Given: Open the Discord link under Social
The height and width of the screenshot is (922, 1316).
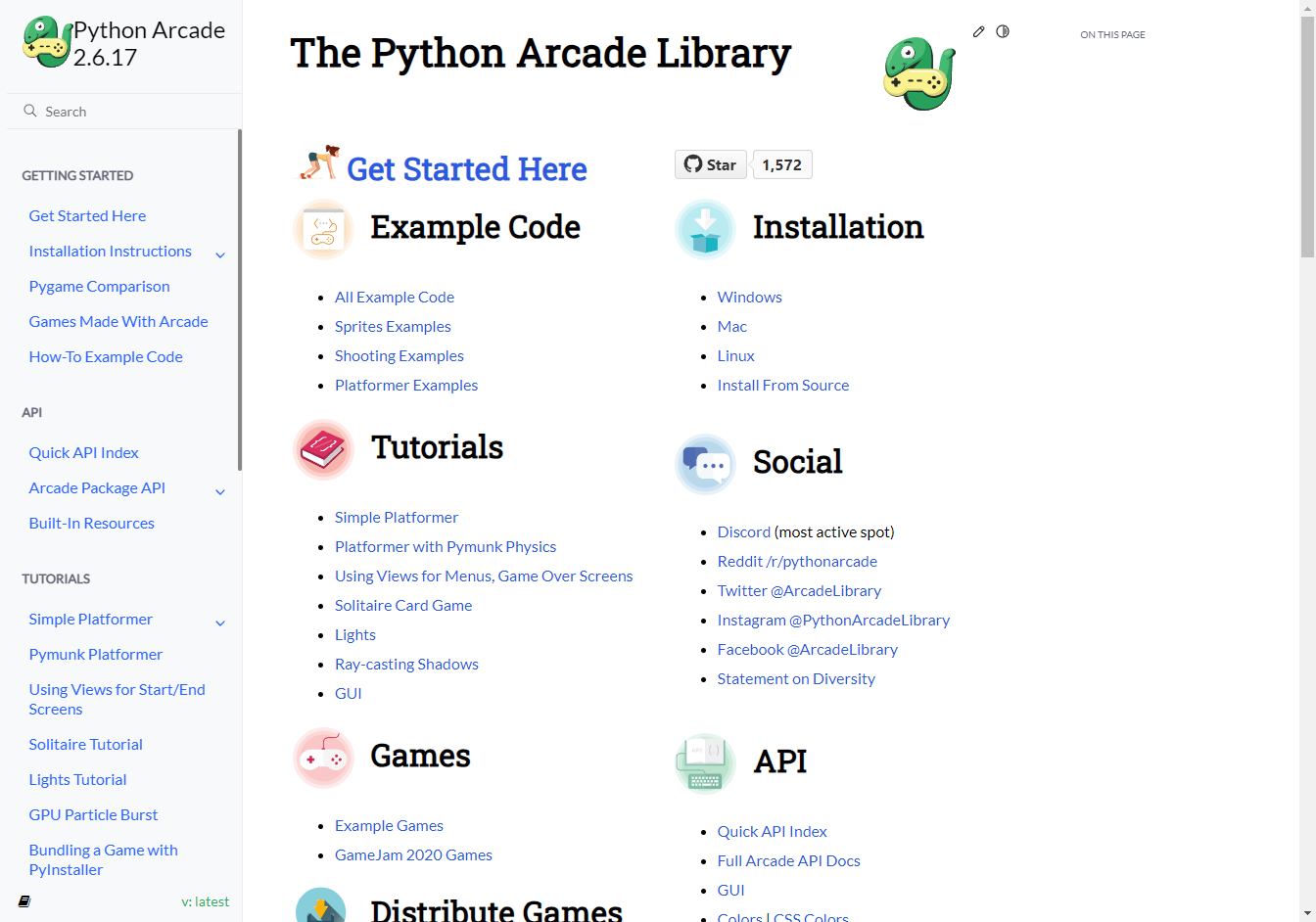Looking at the screenshot, I should point(743,531).
